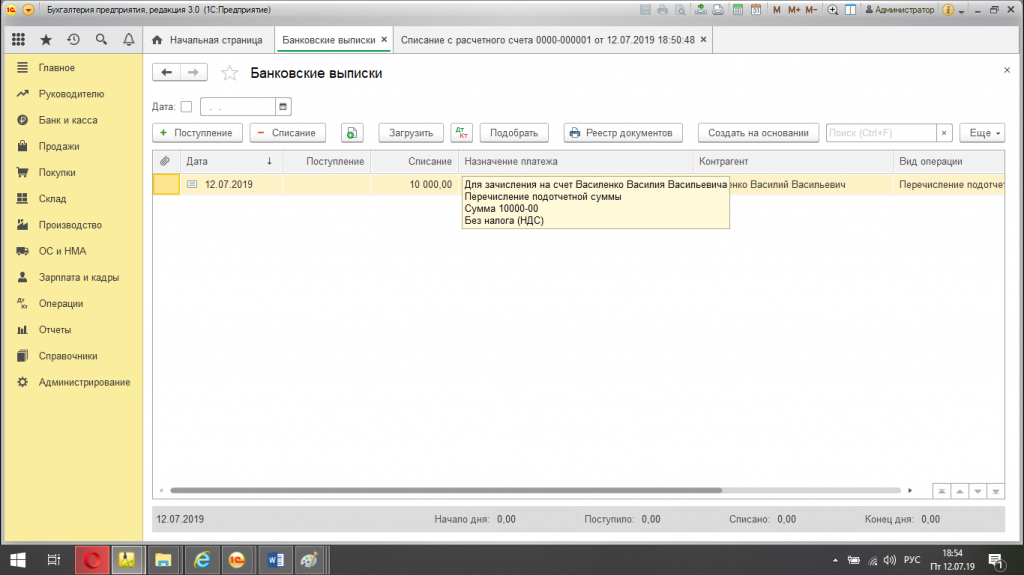Click the copy document green icon
Viewport: 1024px width, 575px height.
pos(352,133)
